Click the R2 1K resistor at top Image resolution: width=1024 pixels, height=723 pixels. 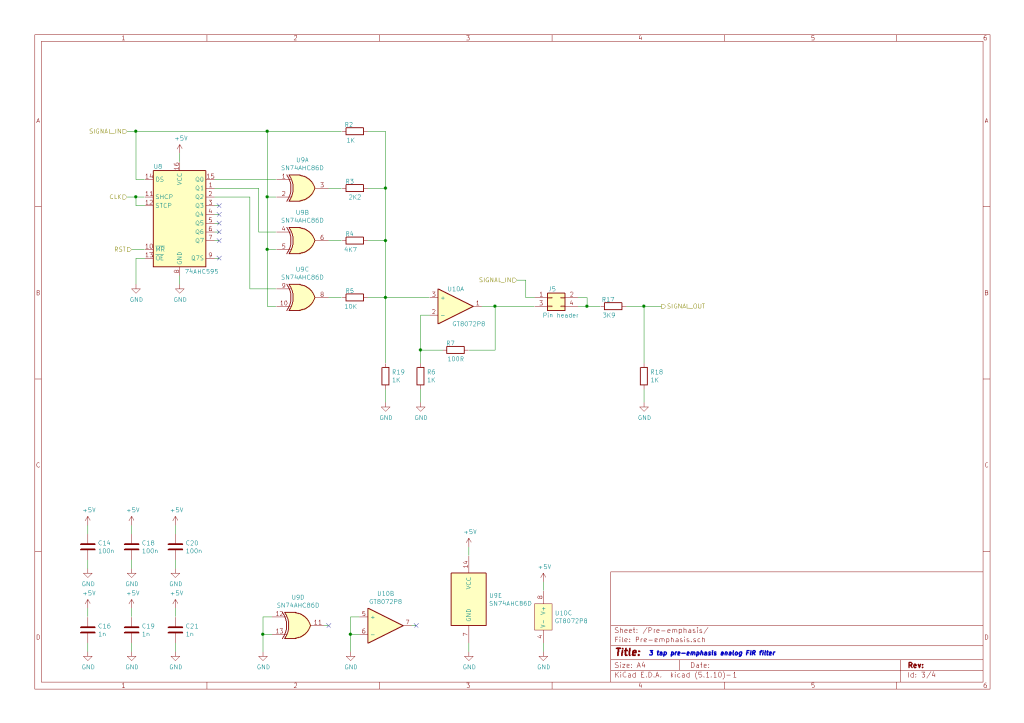(354, 131)
